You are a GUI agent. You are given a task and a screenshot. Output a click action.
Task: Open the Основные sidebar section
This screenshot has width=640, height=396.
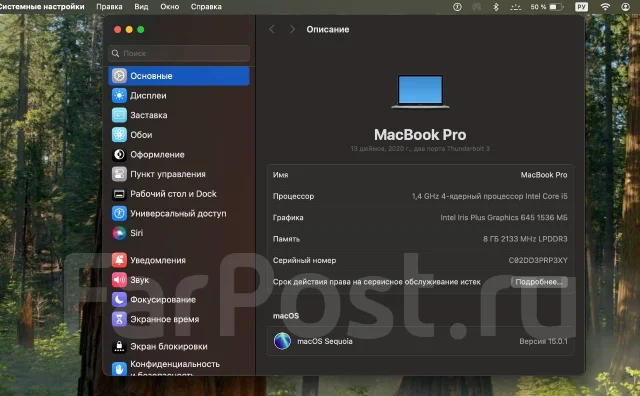pos(179,76)
